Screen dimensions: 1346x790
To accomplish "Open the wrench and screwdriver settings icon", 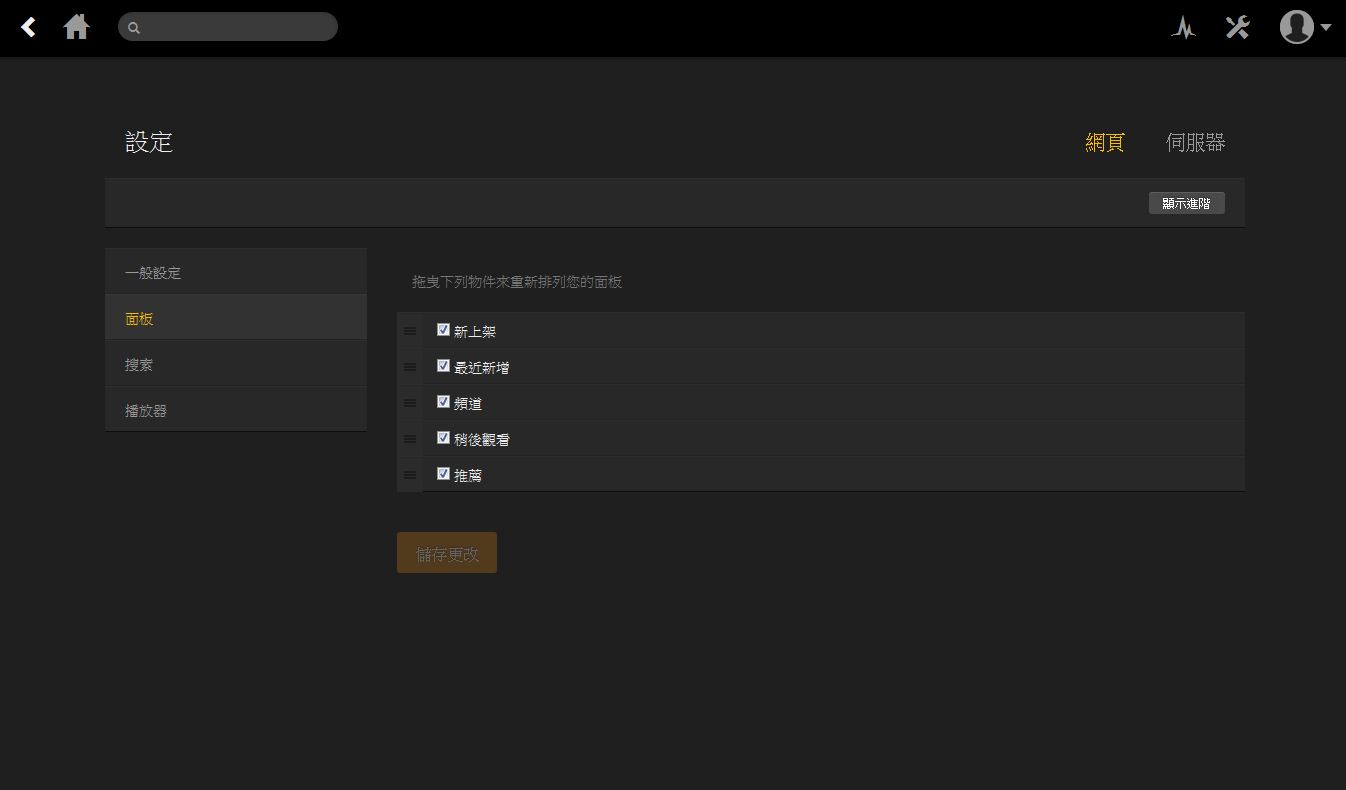I will [1238, 27].
